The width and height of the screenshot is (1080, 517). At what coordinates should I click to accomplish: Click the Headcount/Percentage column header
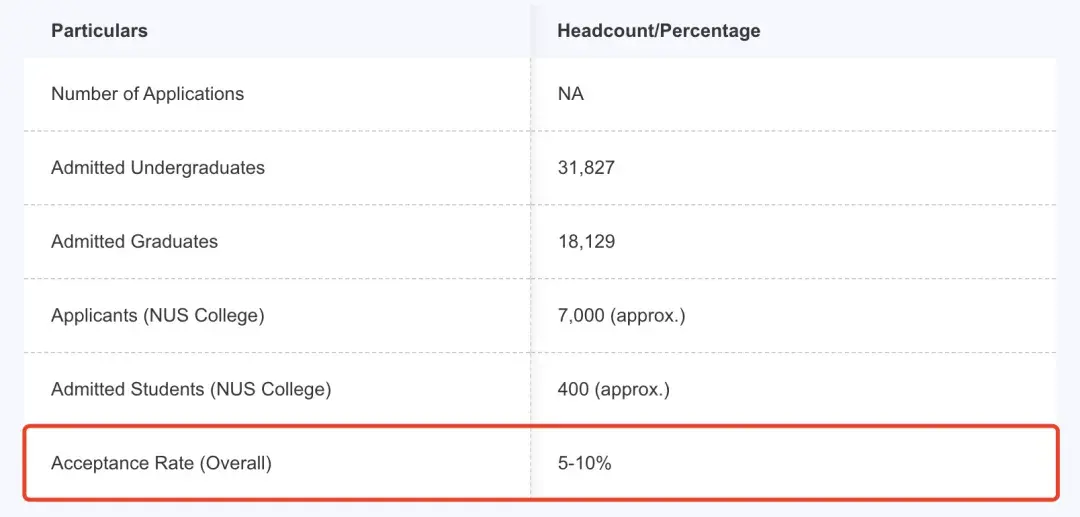pyautogui.click(x=658, y=31)
